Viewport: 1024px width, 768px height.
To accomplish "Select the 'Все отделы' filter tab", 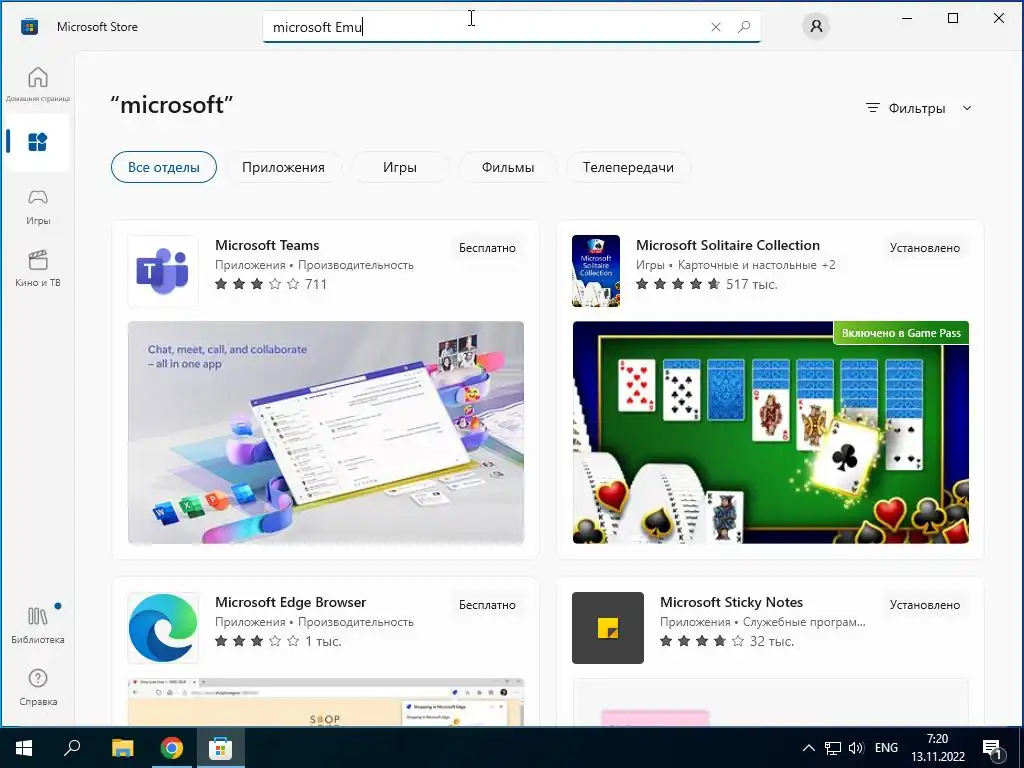I will (164, 167).
